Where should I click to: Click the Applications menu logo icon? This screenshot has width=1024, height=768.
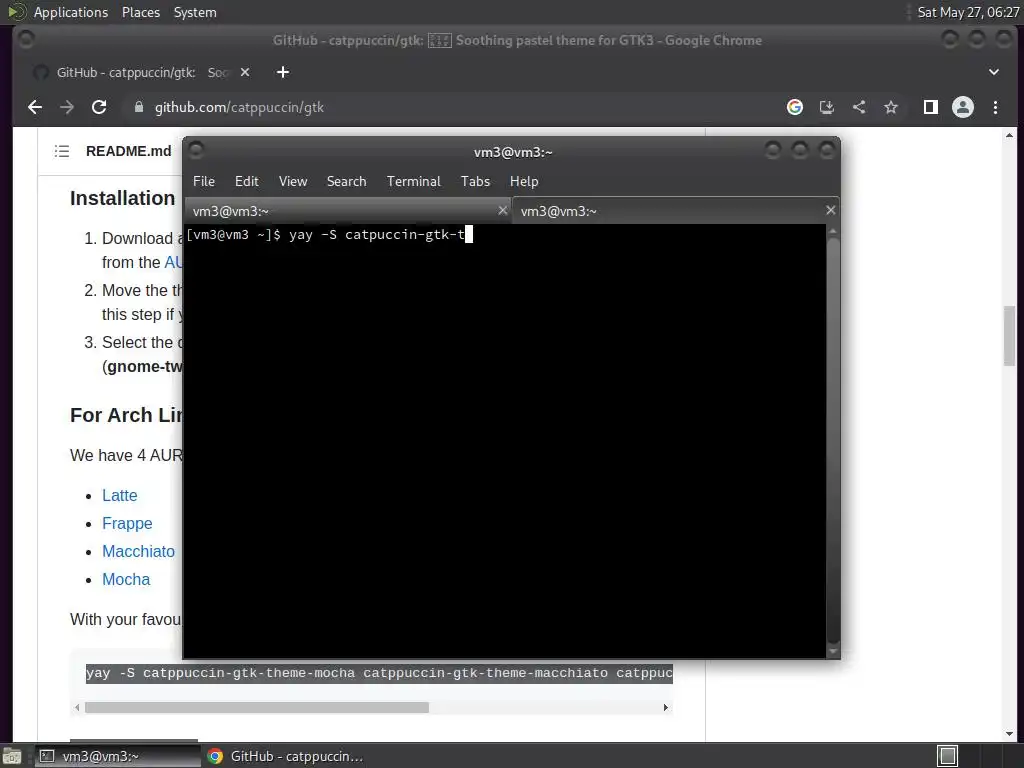point(16,12)
